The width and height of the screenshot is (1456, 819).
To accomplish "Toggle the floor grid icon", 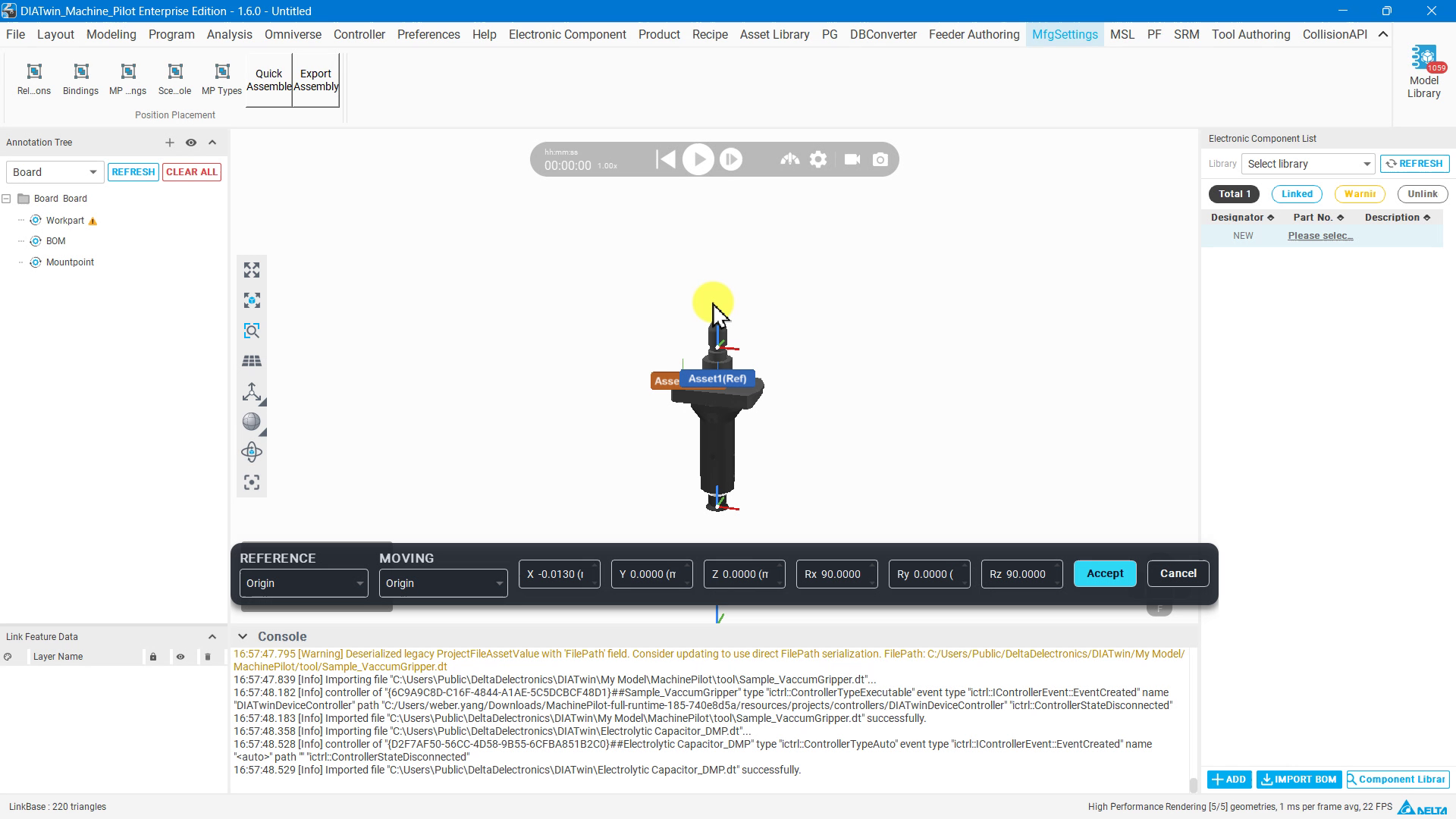I will point(252,361).
